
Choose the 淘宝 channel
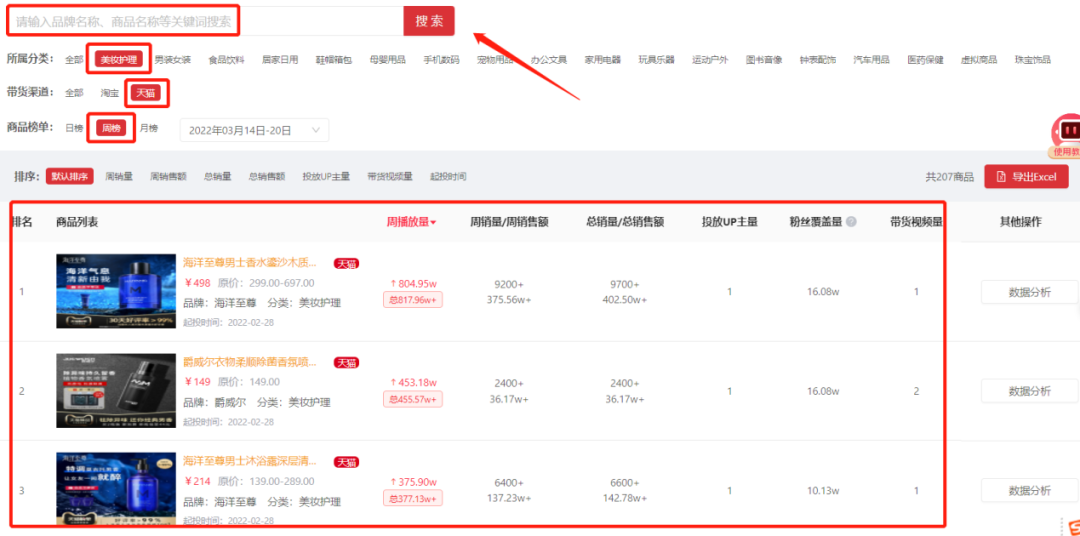click(x=110, y=92)
